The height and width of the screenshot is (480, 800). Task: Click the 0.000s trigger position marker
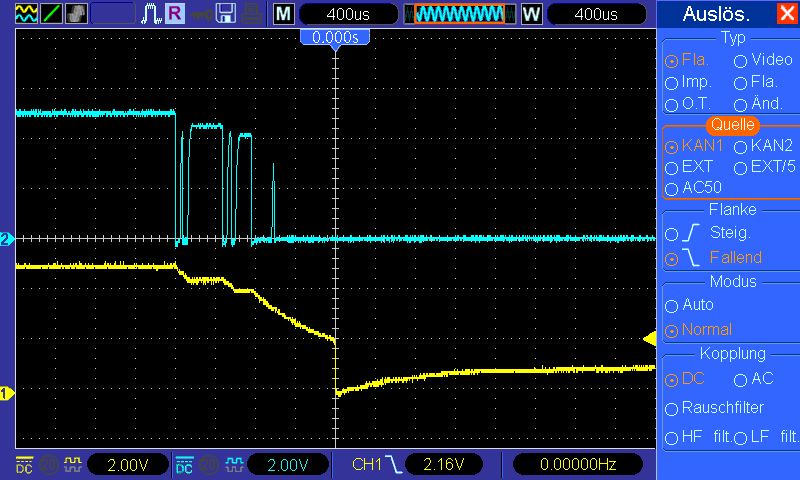tap(335, 37)
